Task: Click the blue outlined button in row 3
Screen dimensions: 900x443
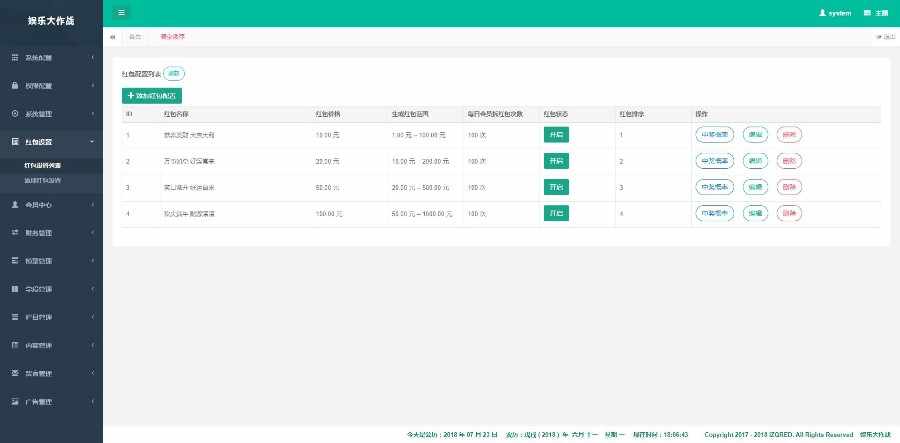Action: tap(715, 187)
